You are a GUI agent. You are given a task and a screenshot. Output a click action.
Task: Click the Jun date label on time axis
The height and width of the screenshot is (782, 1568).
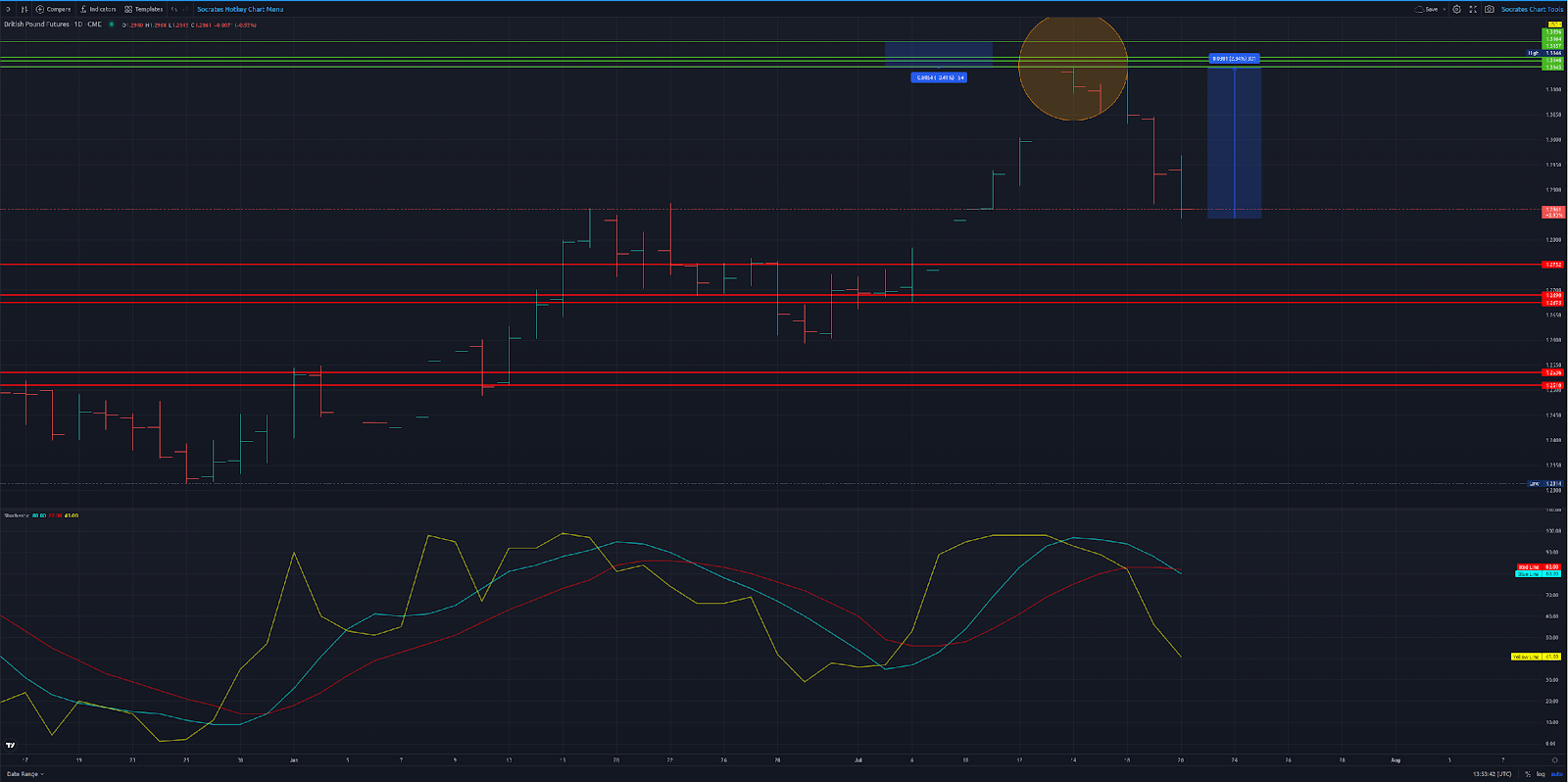(x=294, y=759)
